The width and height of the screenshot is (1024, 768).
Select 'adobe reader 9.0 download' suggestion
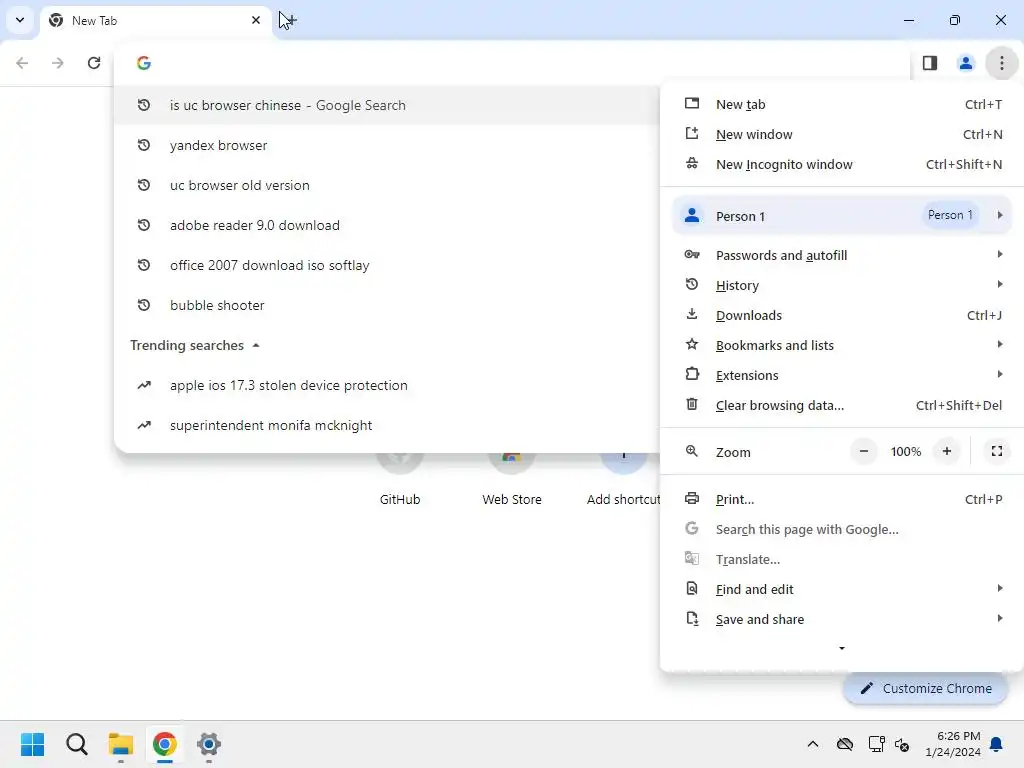[387, 225]
